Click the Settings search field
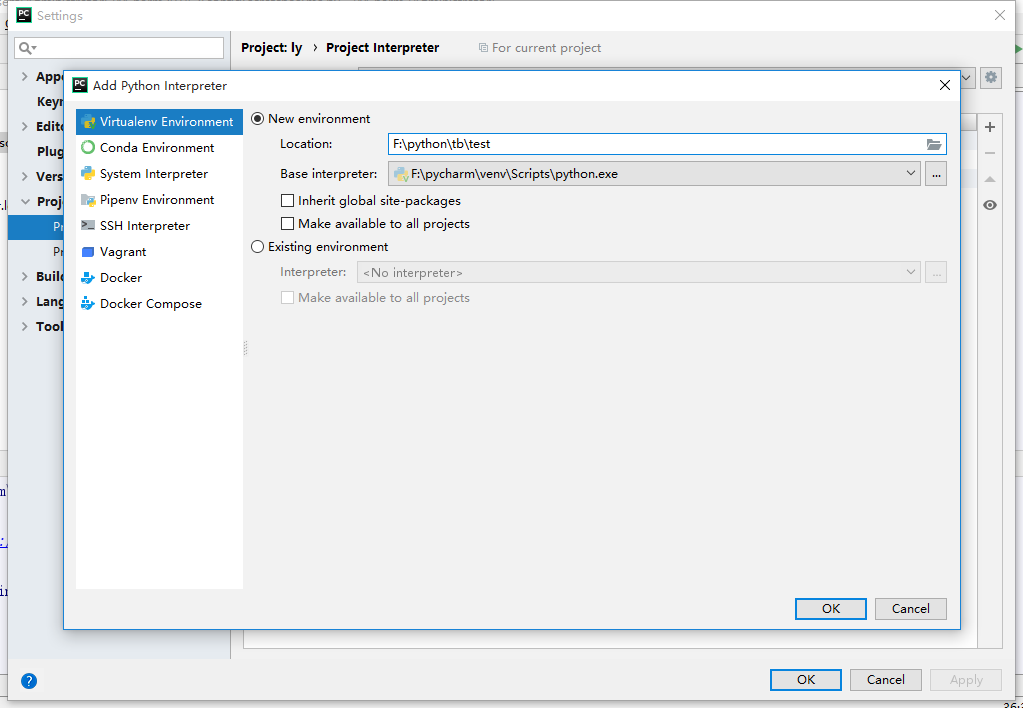The width and height of the screenshot is (1023, 708). [x=119, y=48]
